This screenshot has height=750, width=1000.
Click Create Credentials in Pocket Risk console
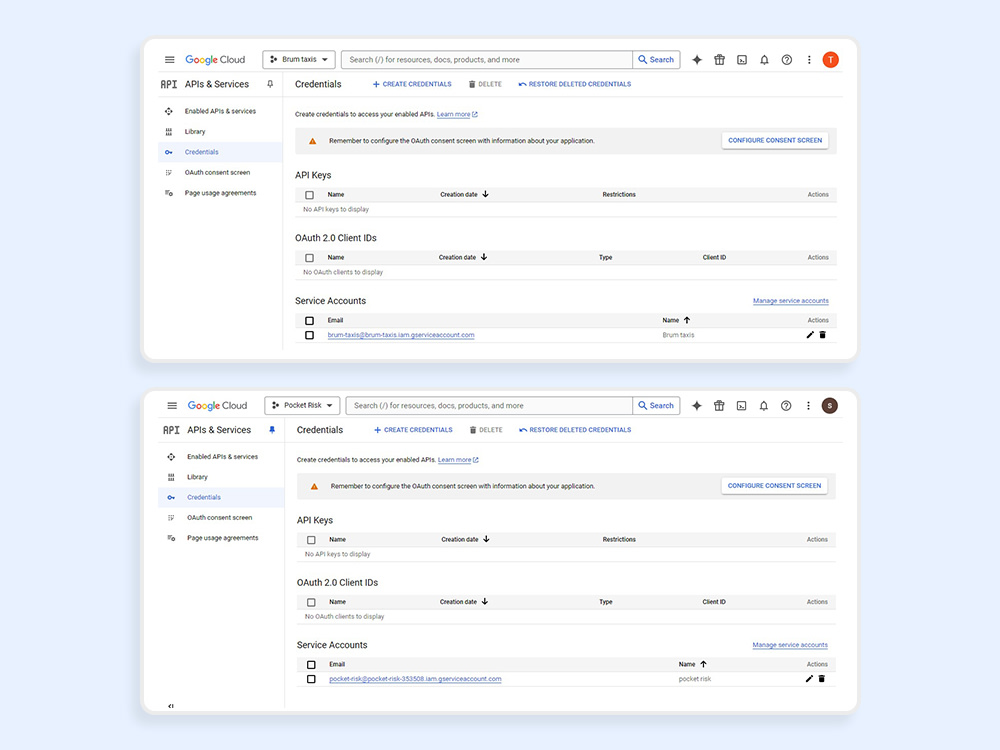pos(413,430)
